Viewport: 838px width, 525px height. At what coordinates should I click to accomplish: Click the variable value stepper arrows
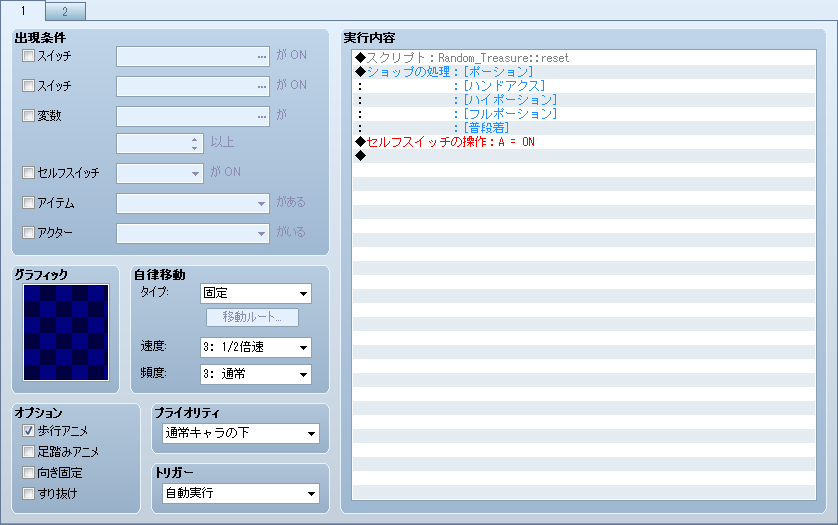click(x=195, y=143)
